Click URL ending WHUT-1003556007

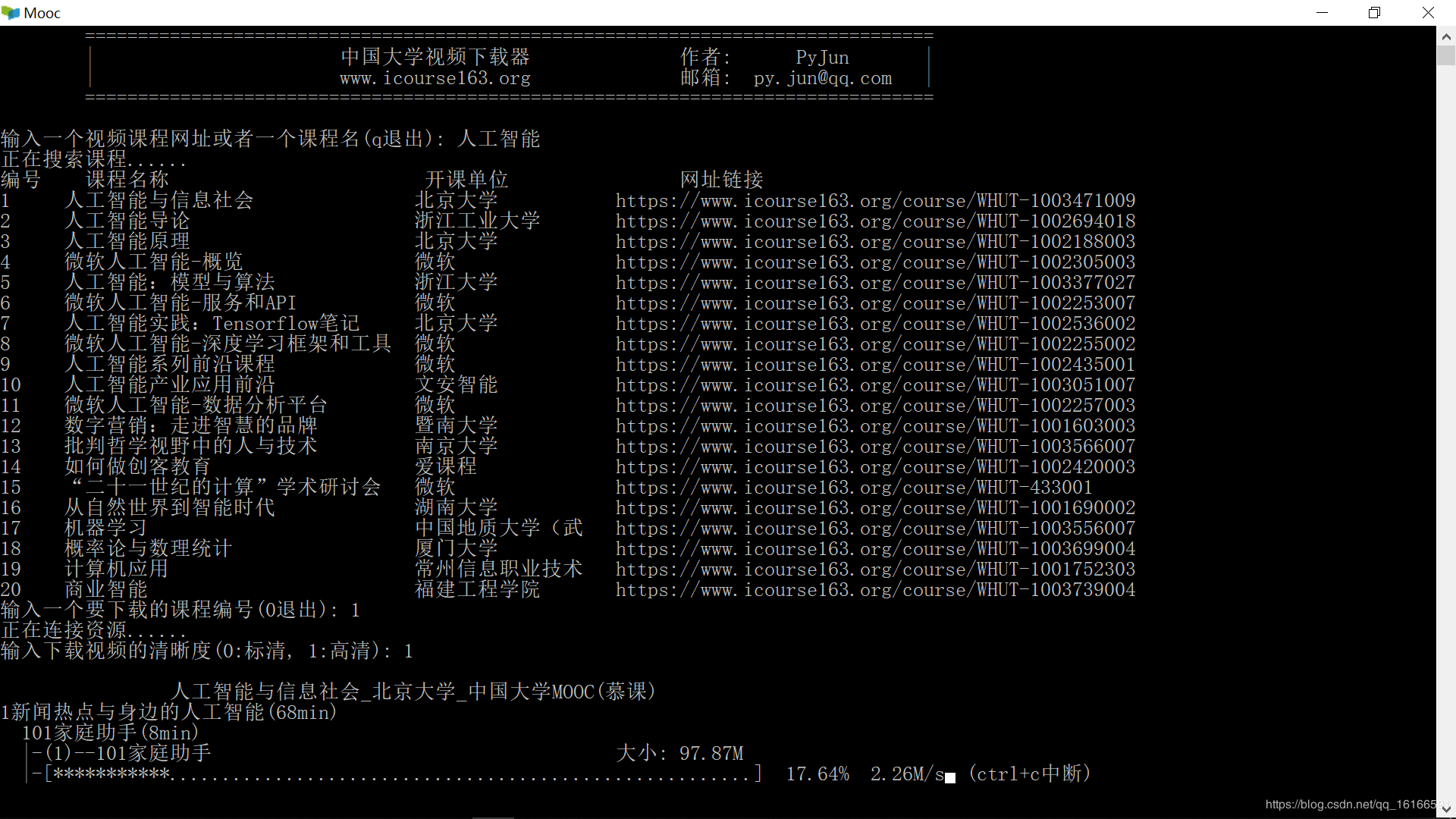pyautogui.click(x=875, y=529)
